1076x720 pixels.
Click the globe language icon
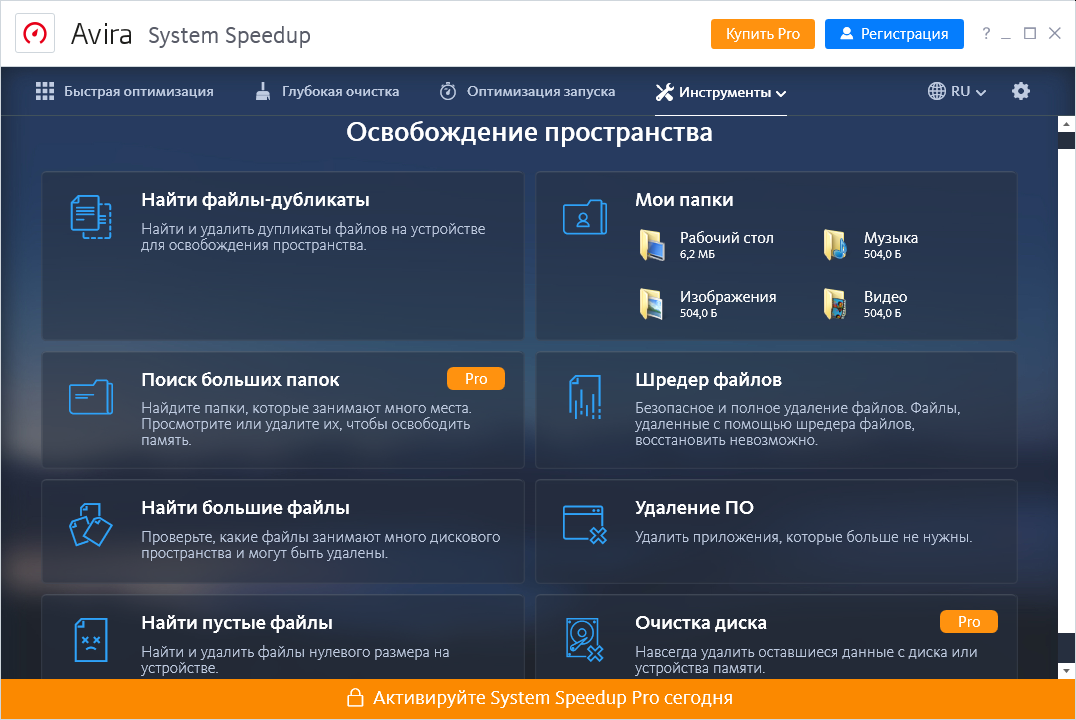click(937, 91)
